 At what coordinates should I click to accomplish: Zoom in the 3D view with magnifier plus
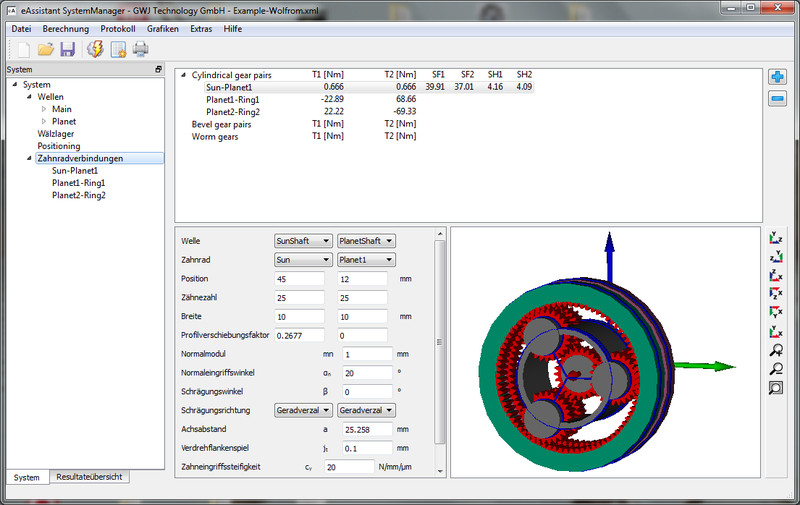coord(776,351)
